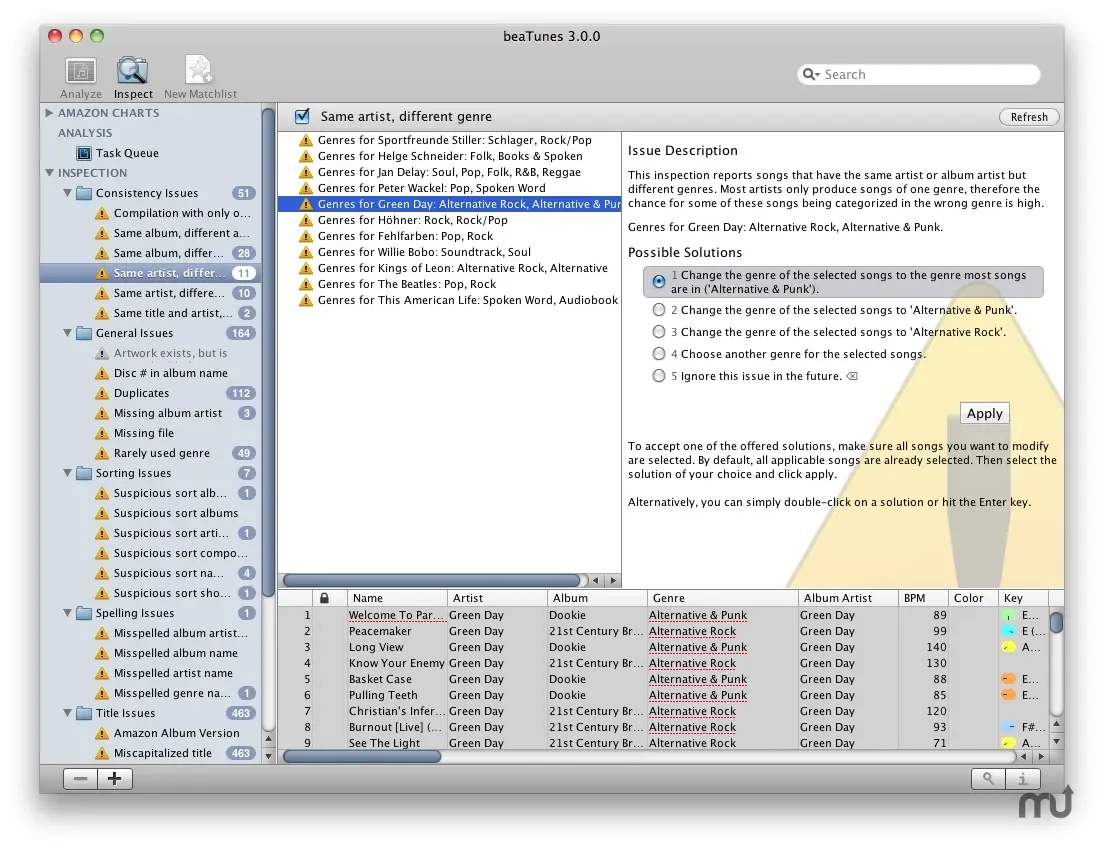The height and width of the screenshot is (848, 1104).
Task: Click the Apply button
Action: [984, 413]
